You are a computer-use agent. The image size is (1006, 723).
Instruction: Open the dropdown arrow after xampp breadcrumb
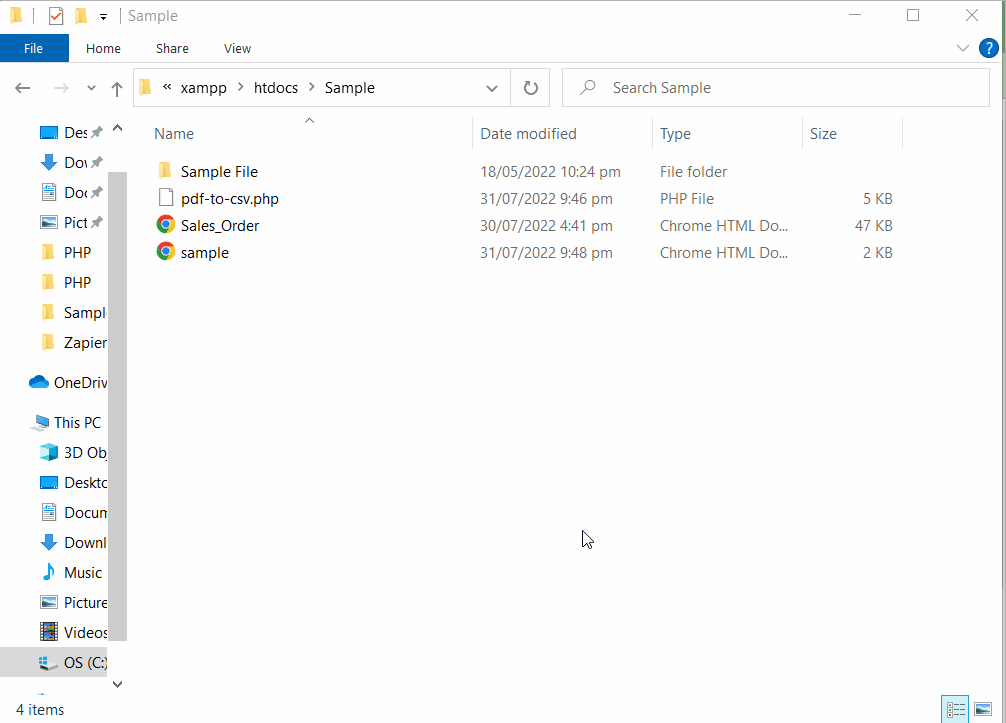pyautogui.click(x=241, y=87)
